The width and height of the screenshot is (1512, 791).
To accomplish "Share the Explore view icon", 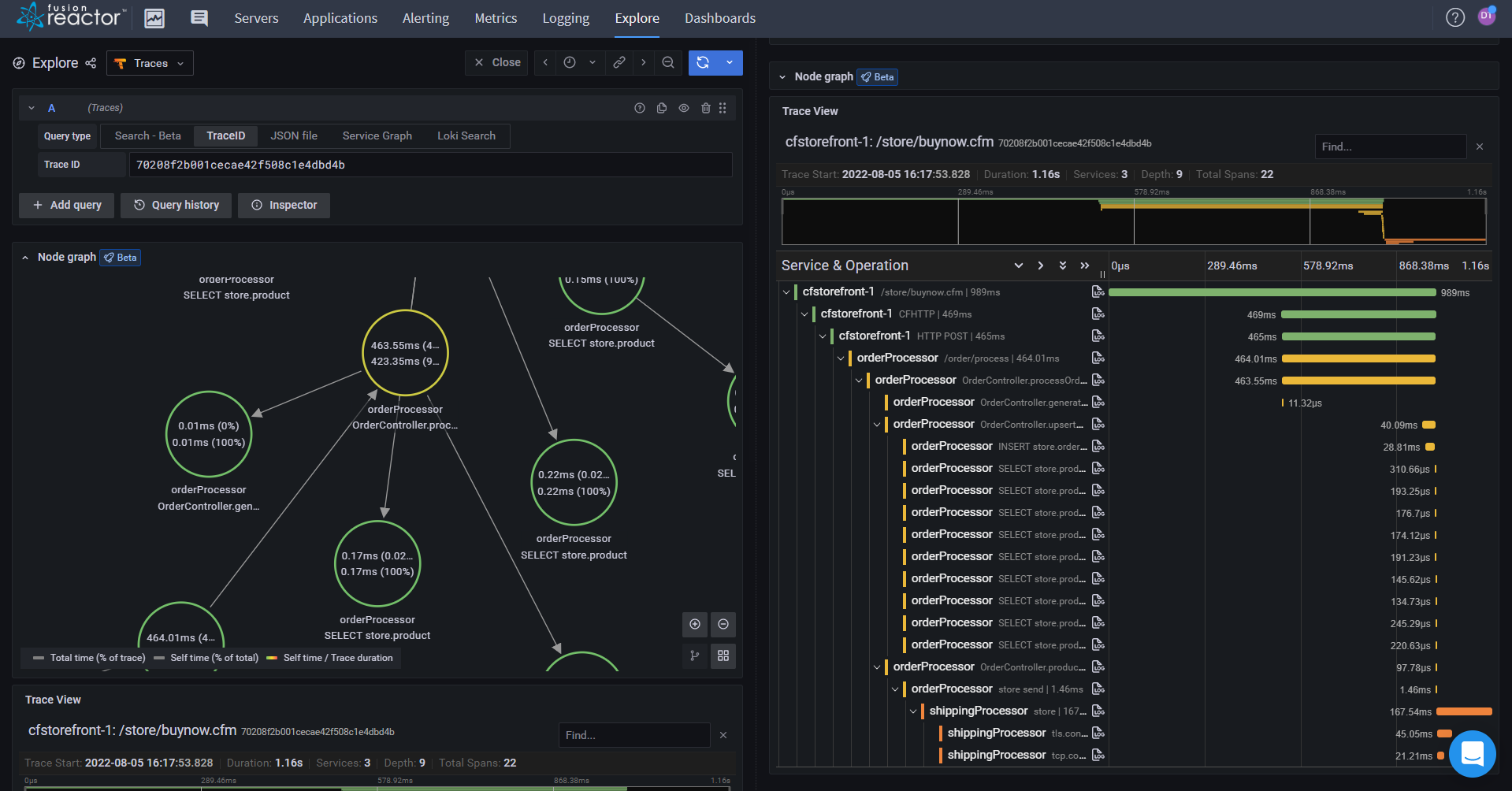I will [91, 63].
